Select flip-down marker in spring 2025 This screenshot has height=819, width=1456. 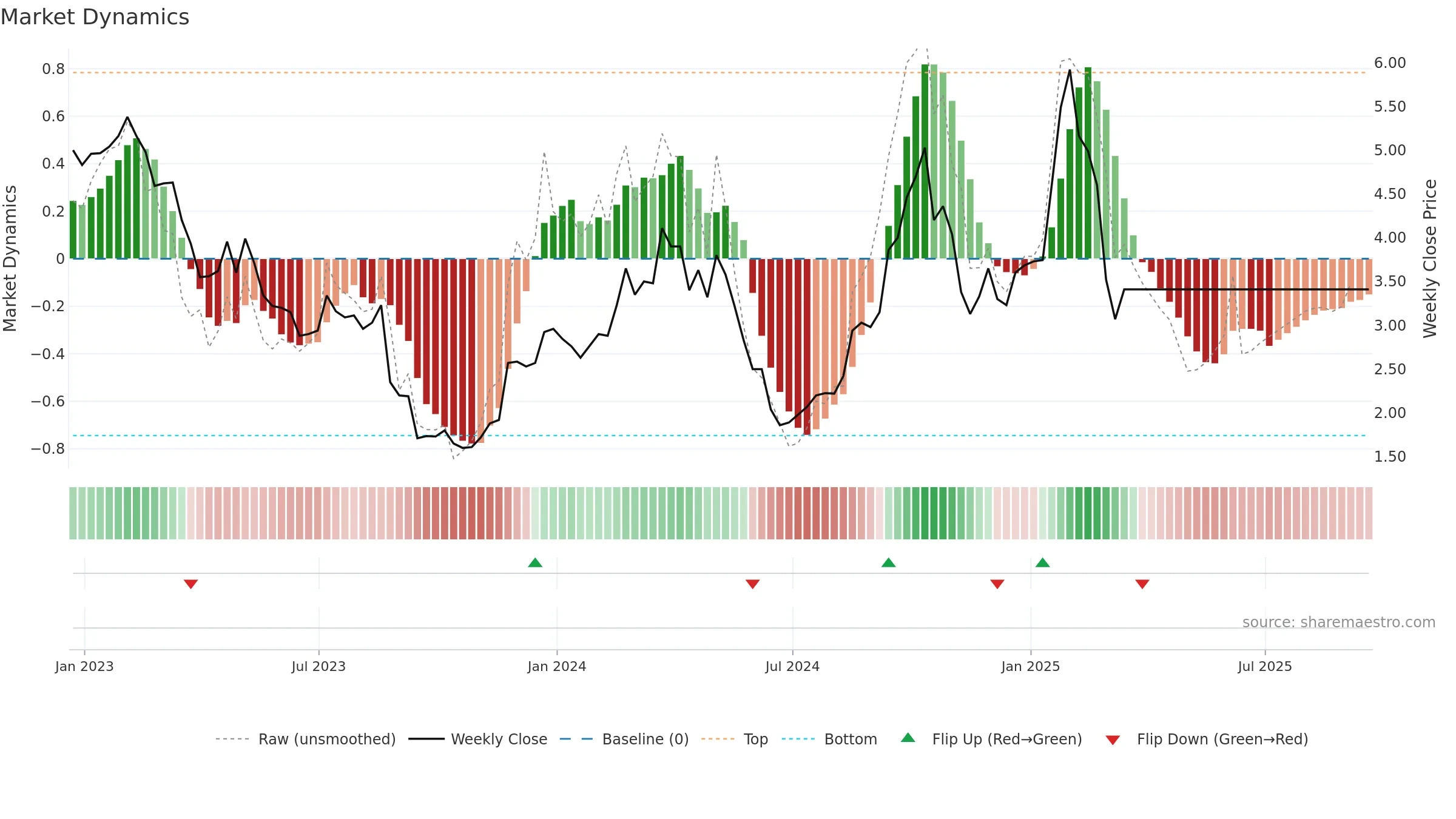point(1142,584)
